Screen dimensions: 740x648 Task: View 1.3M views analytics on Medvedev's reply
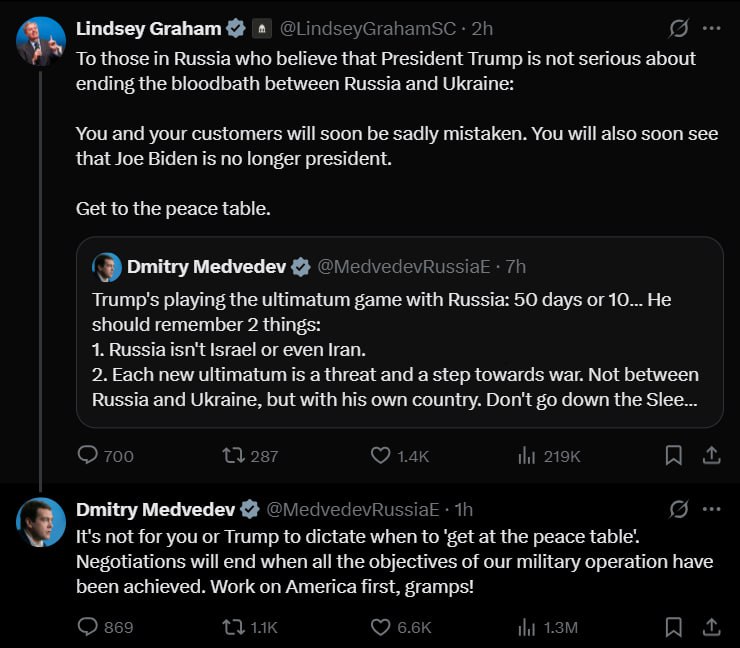[527, 627]
